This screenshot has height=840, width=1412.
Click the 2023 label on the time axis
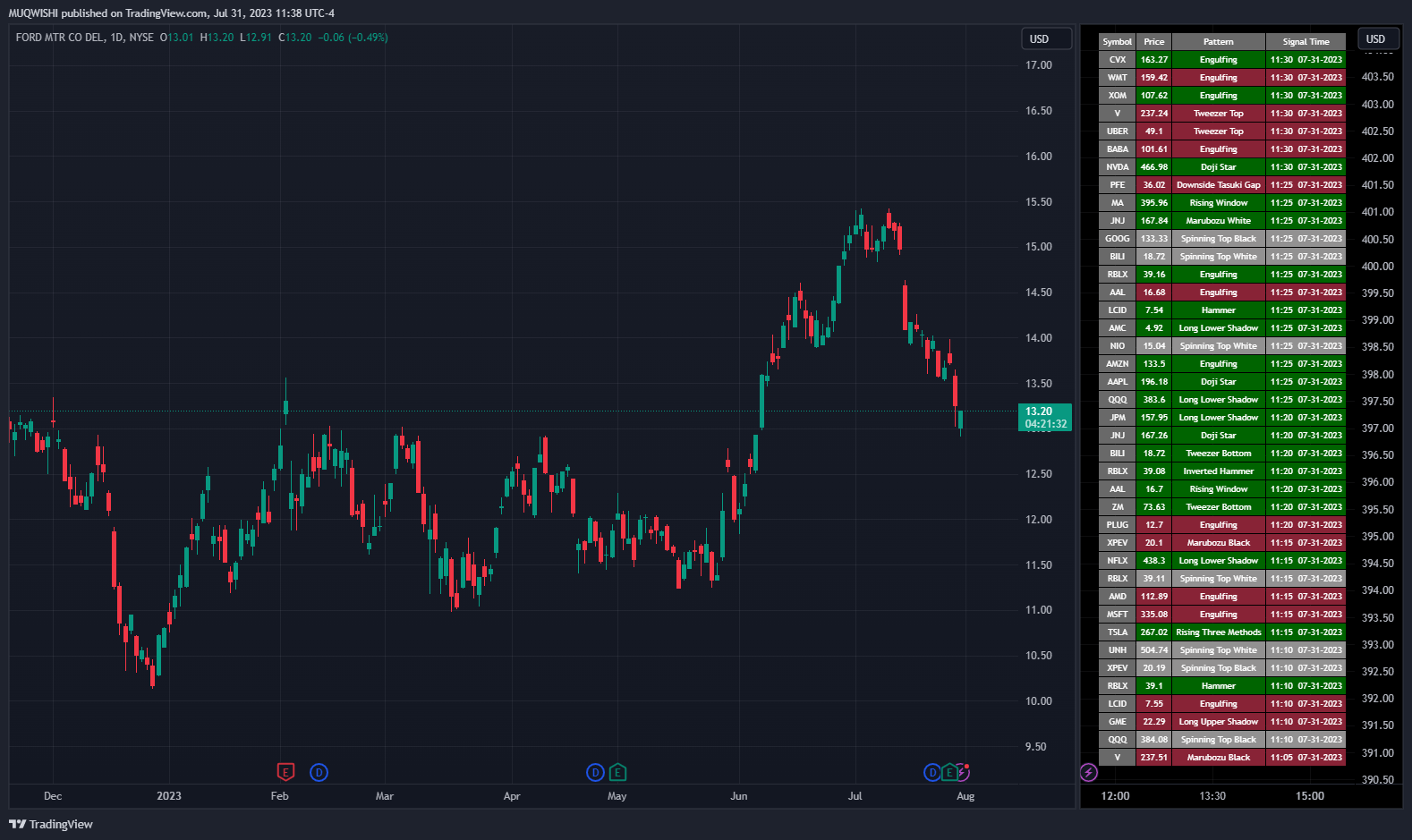tap(169, 796)
